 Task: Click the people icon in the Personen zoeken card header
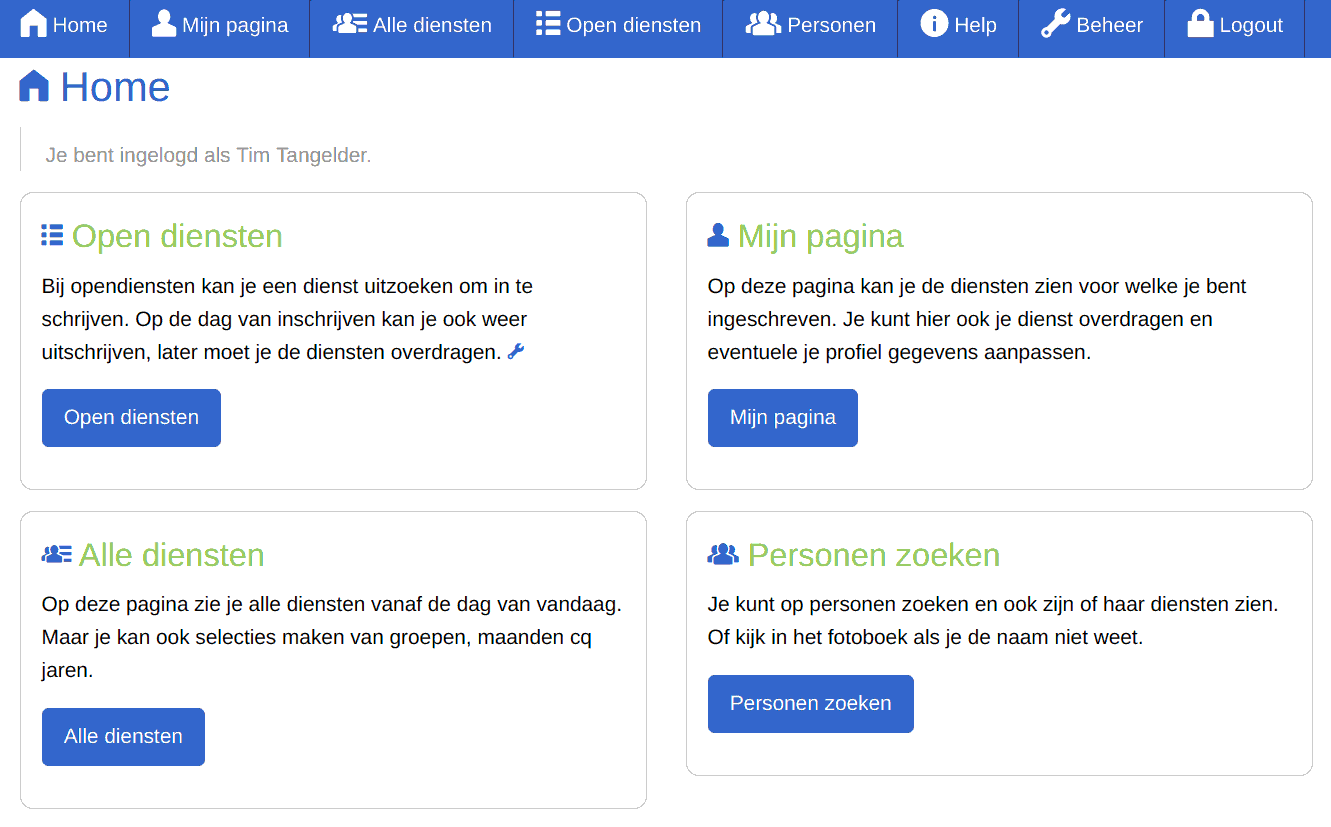(x=721, y=554)
